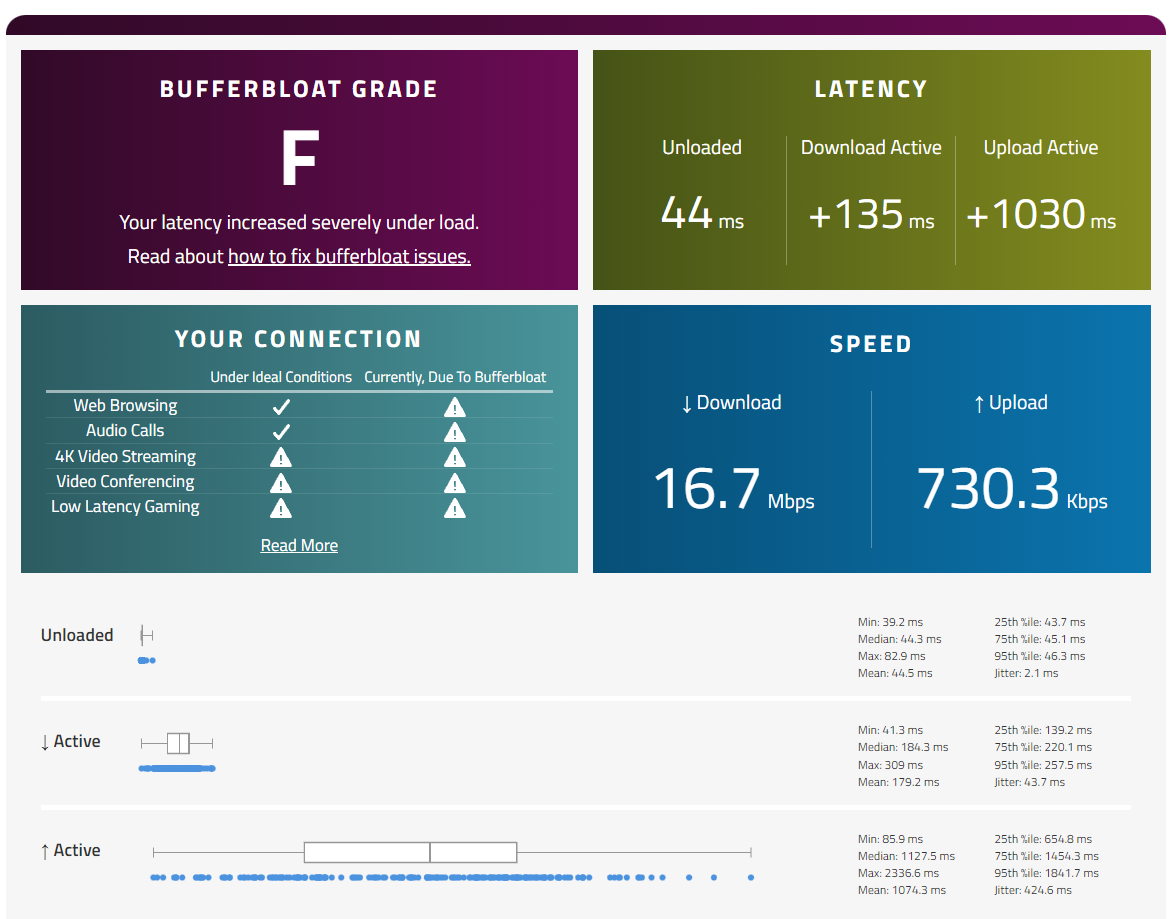Viewport: 1172px width, 919px height.
Task: Select the 44 ms Unloaded latency value
Action: coord(701,213)
